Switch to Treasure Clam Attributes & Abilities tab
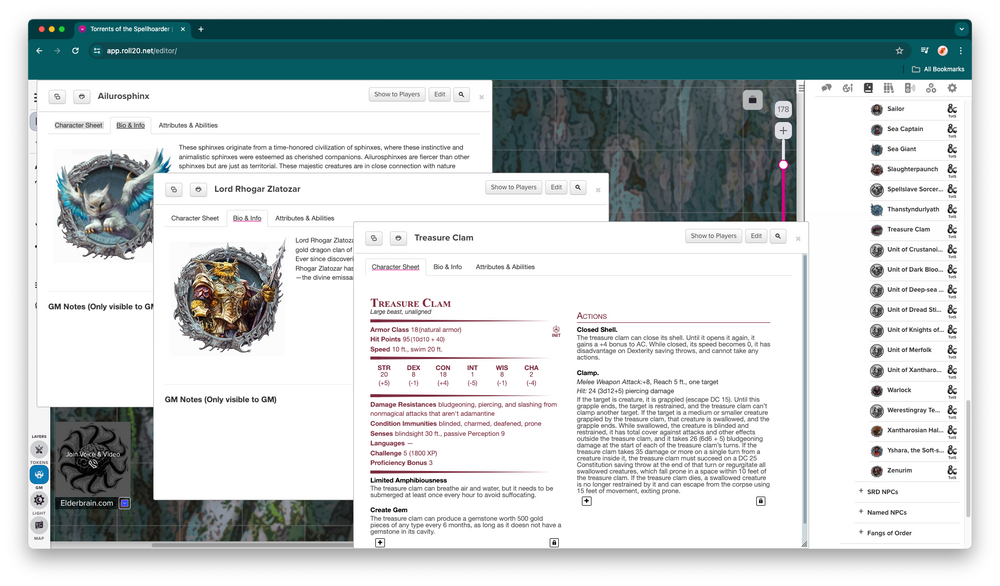This screenshot has height=586, width=1000. point(505,267)
